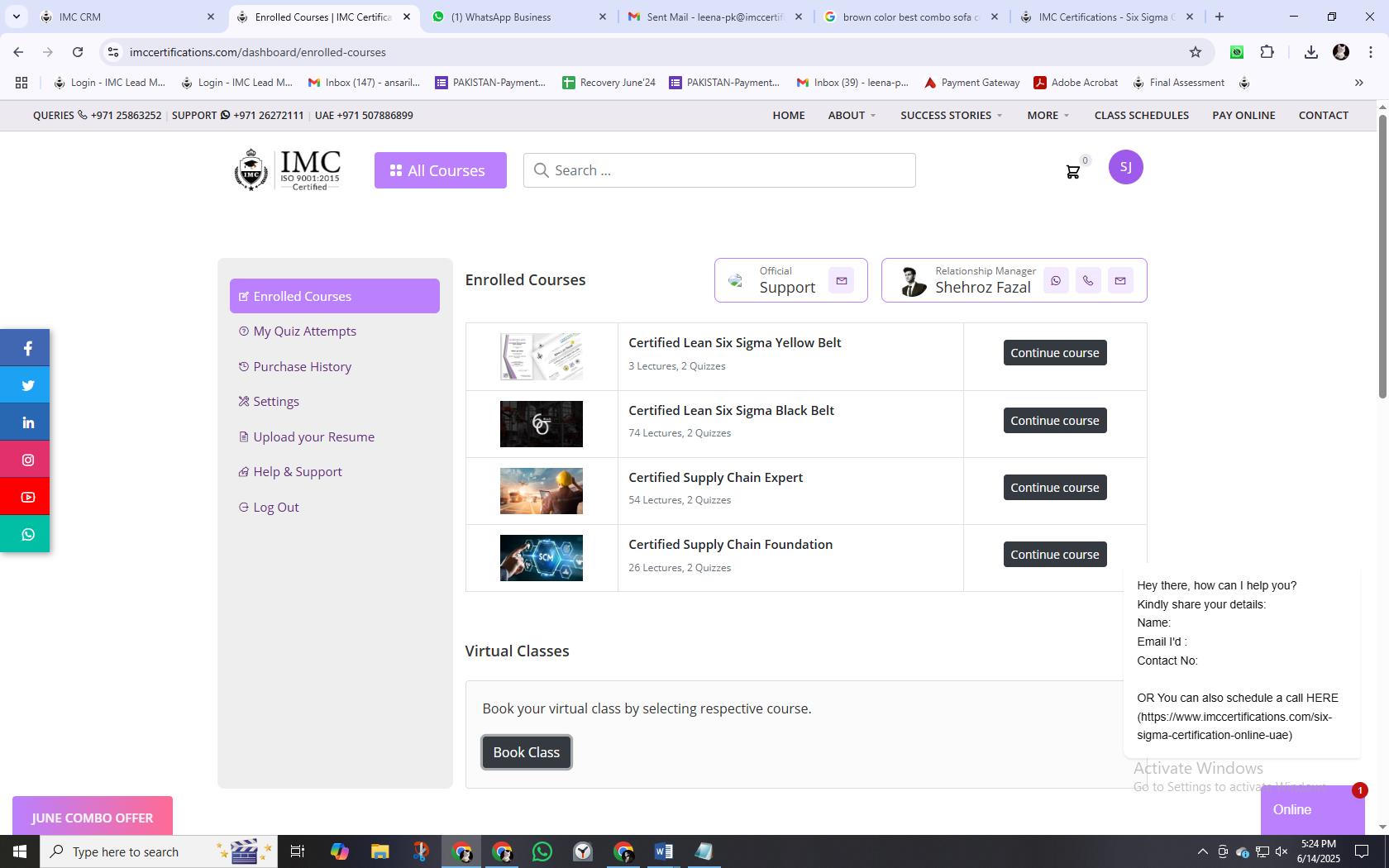This screenshot has width=1389, height=868.
Task: Focus the course Search field
Action: coord(719,170)
